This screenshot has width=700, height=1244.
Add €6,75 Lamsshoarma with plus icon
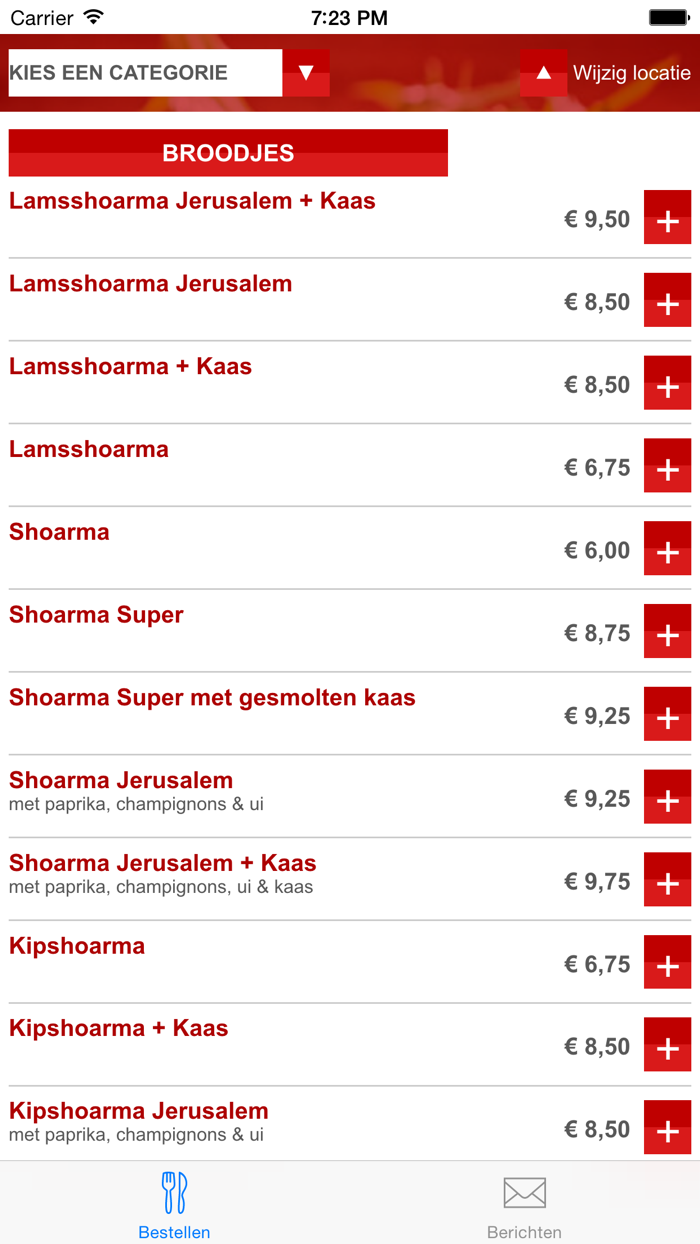tap(667, 466)
